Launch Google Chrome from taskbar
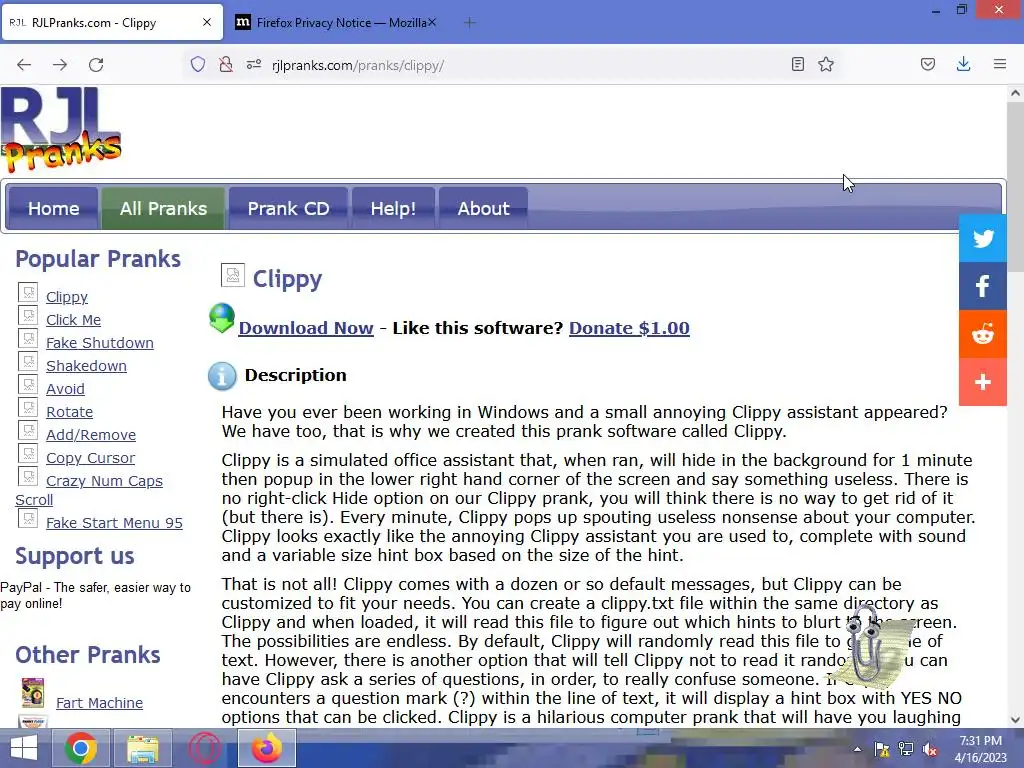 [81, 748]
